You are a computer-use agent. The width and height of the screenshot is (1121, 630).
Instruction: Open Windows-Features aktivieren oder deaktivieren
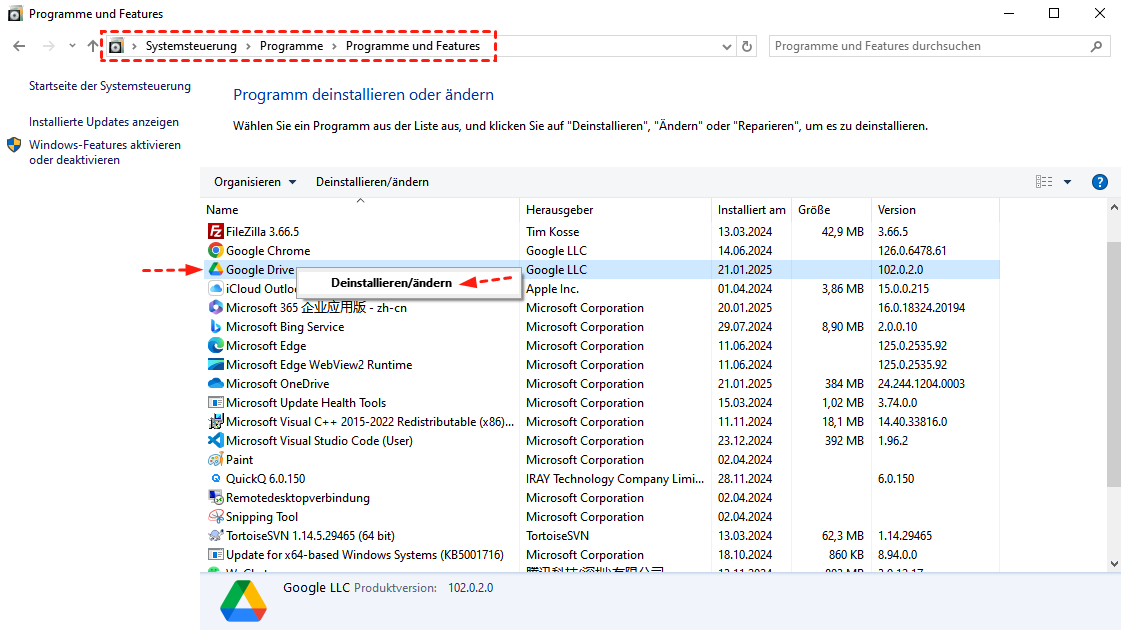[105, 152]
